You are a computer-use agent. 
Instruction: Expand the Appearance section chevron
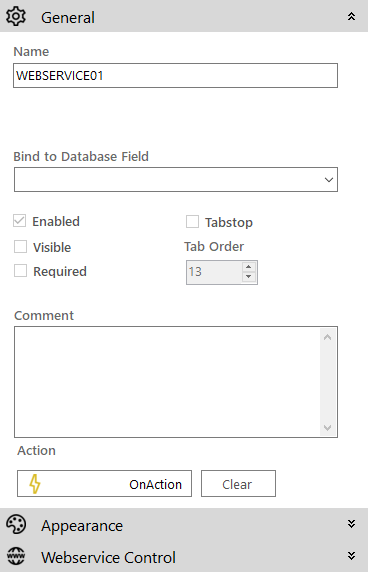(351, 524)
